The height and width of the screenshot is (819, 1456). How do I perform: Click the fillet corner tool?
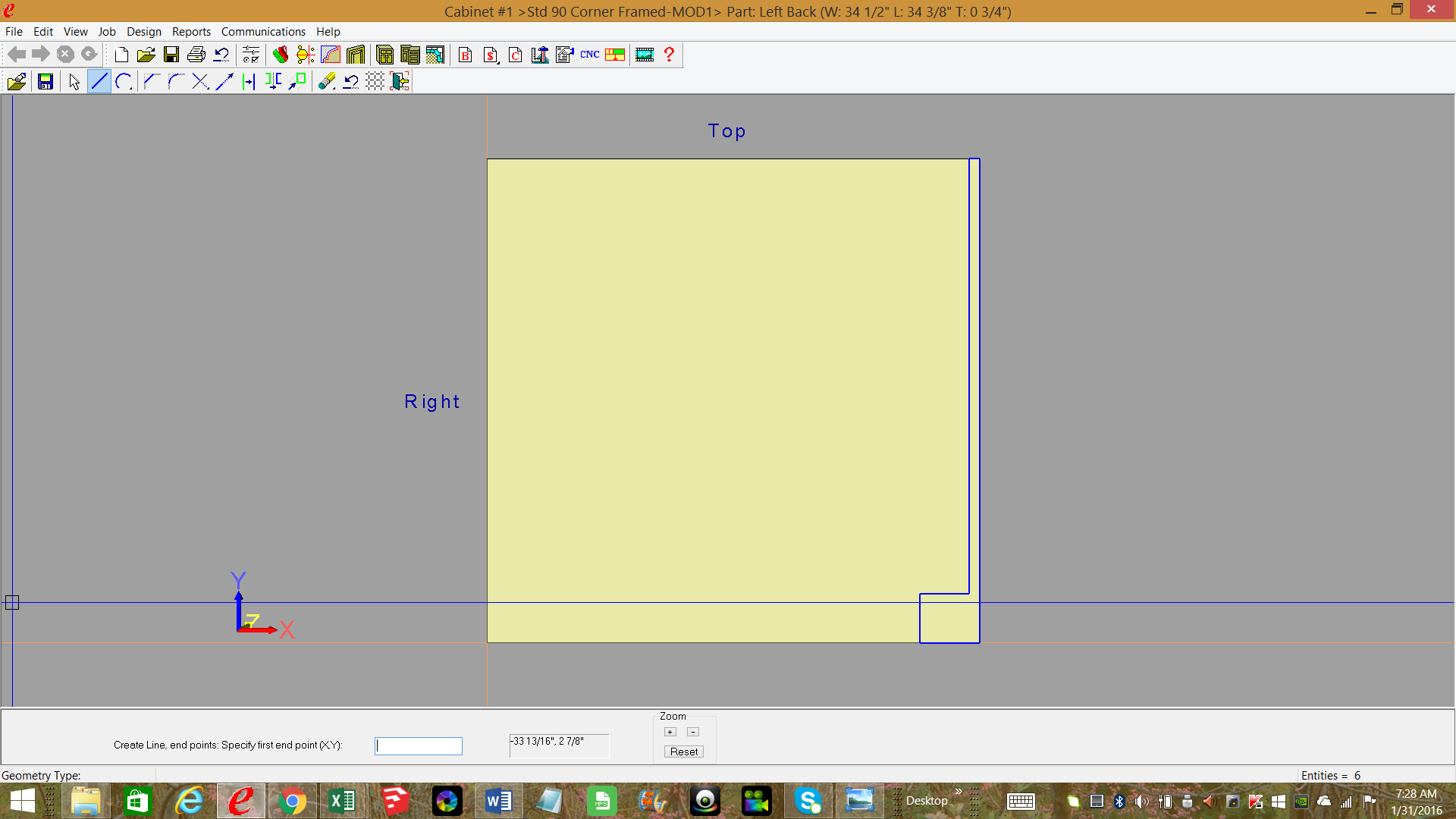175,81
